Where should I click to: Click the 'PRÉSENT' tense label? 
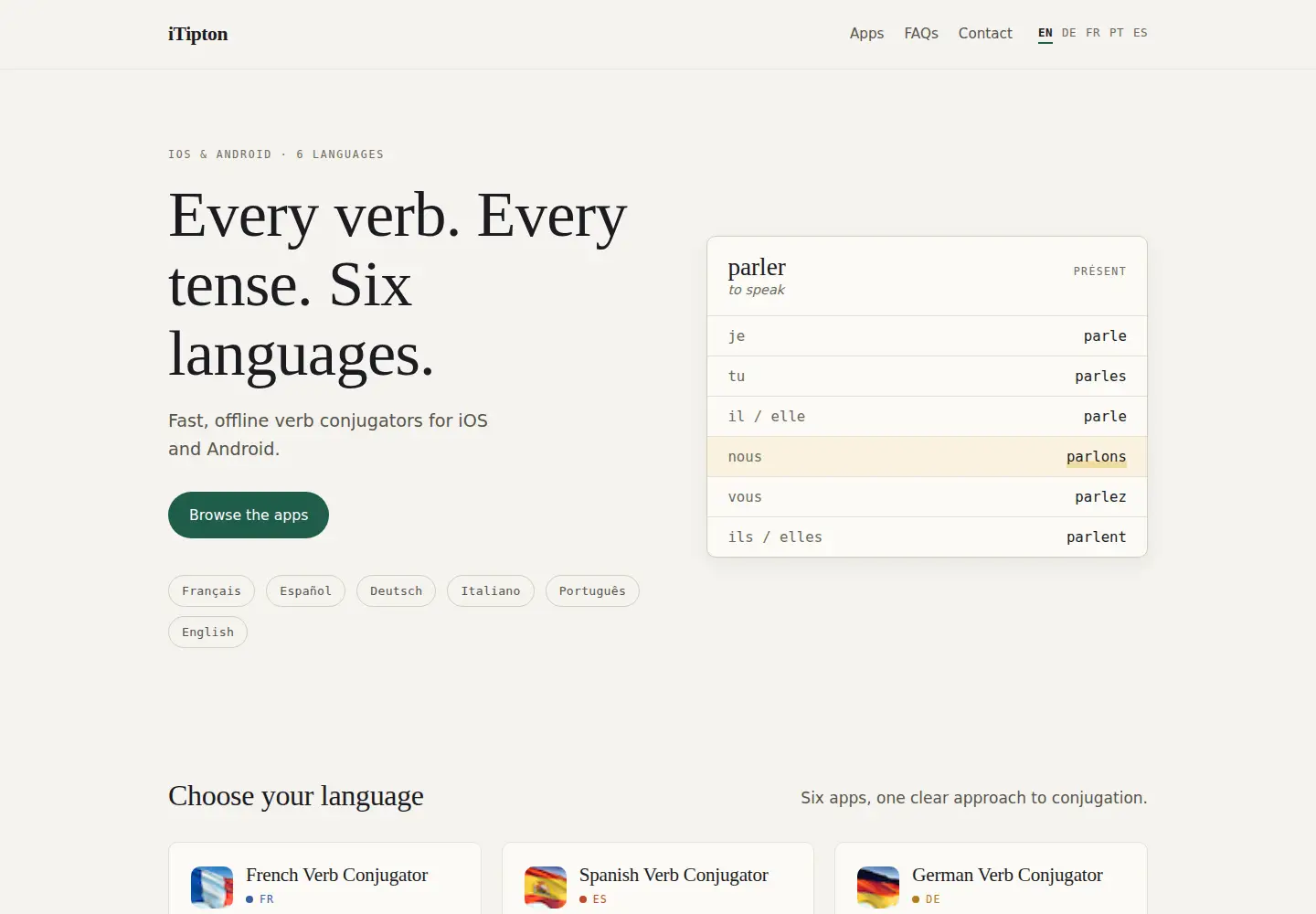(x=1099, y=271)
